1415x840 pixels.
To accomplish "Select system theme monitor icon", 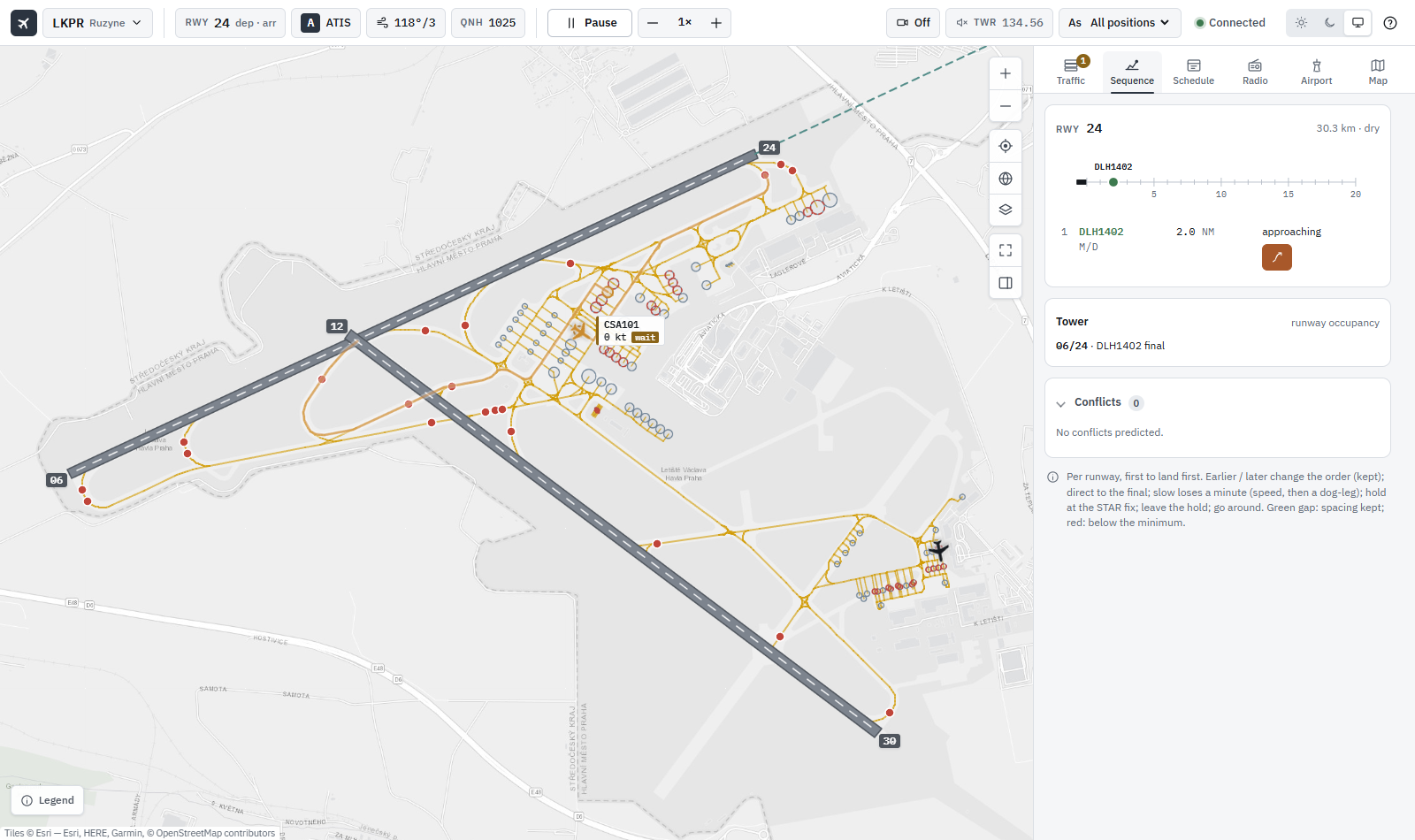I will click(x=1358, y=23).
